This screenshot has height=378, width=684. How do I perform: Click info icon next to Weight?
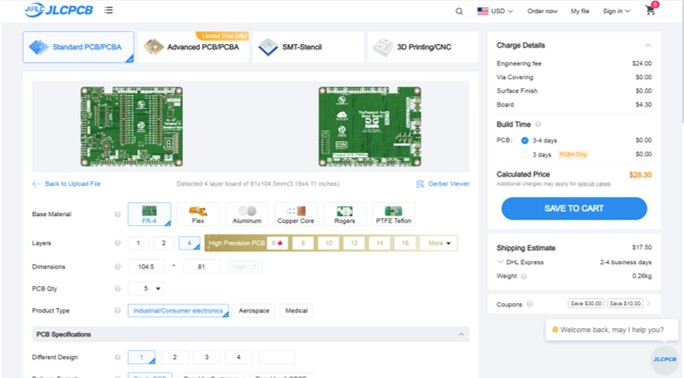[x=524, y=276]
